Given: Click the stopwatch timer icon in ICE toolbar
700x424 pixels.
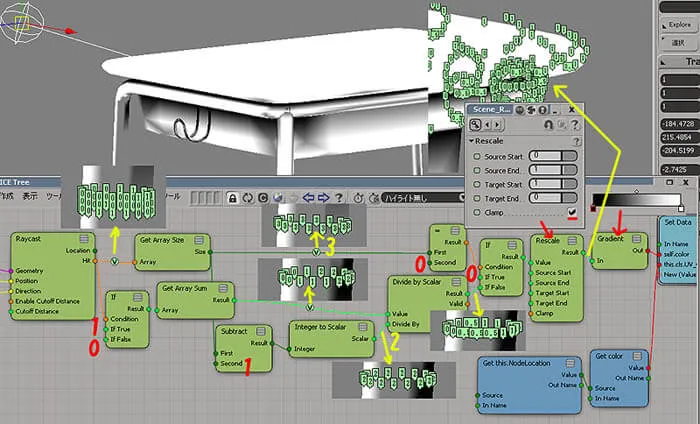Looking at the screenshot, I should (358, 198).
